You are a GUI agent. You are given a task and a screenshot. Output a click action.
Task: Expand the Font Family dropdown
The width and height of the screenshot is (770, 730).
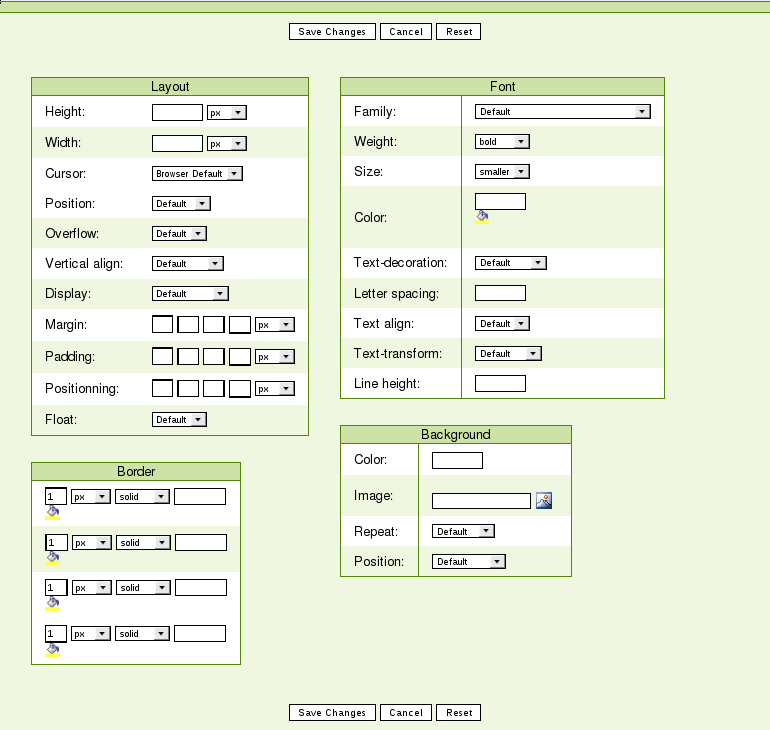[x=563, y=112]
